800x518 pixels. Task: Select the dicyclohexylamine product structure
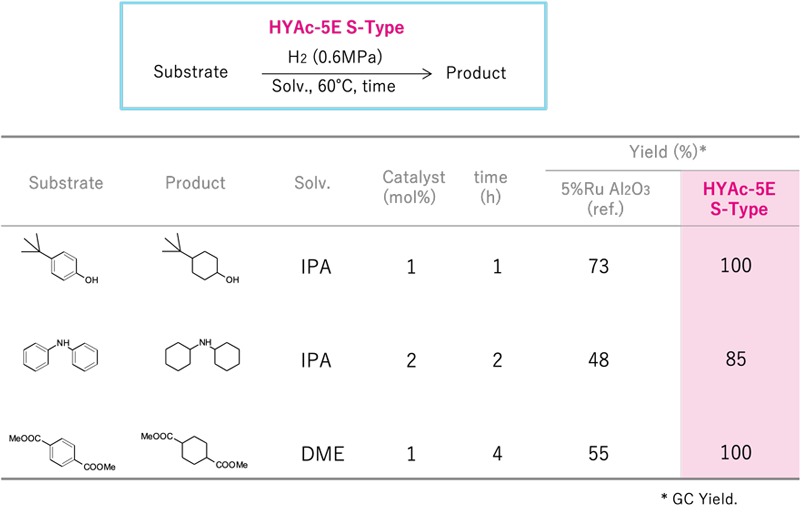203,354
